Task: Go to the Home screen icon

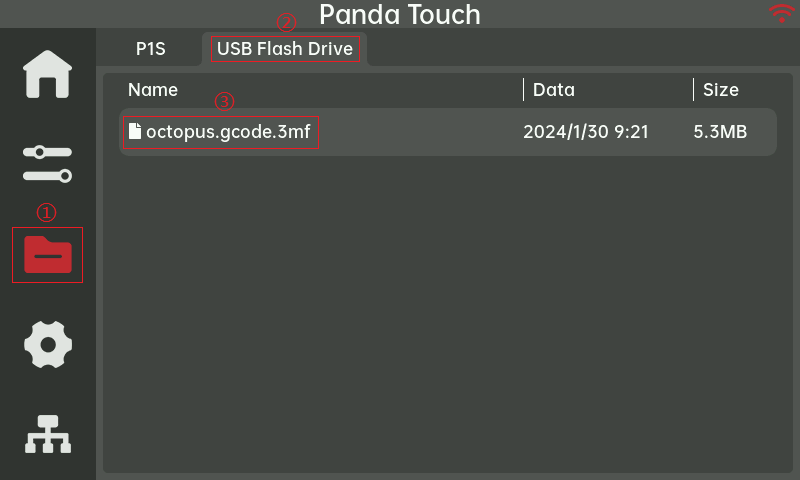Action: tap(48, 74)
